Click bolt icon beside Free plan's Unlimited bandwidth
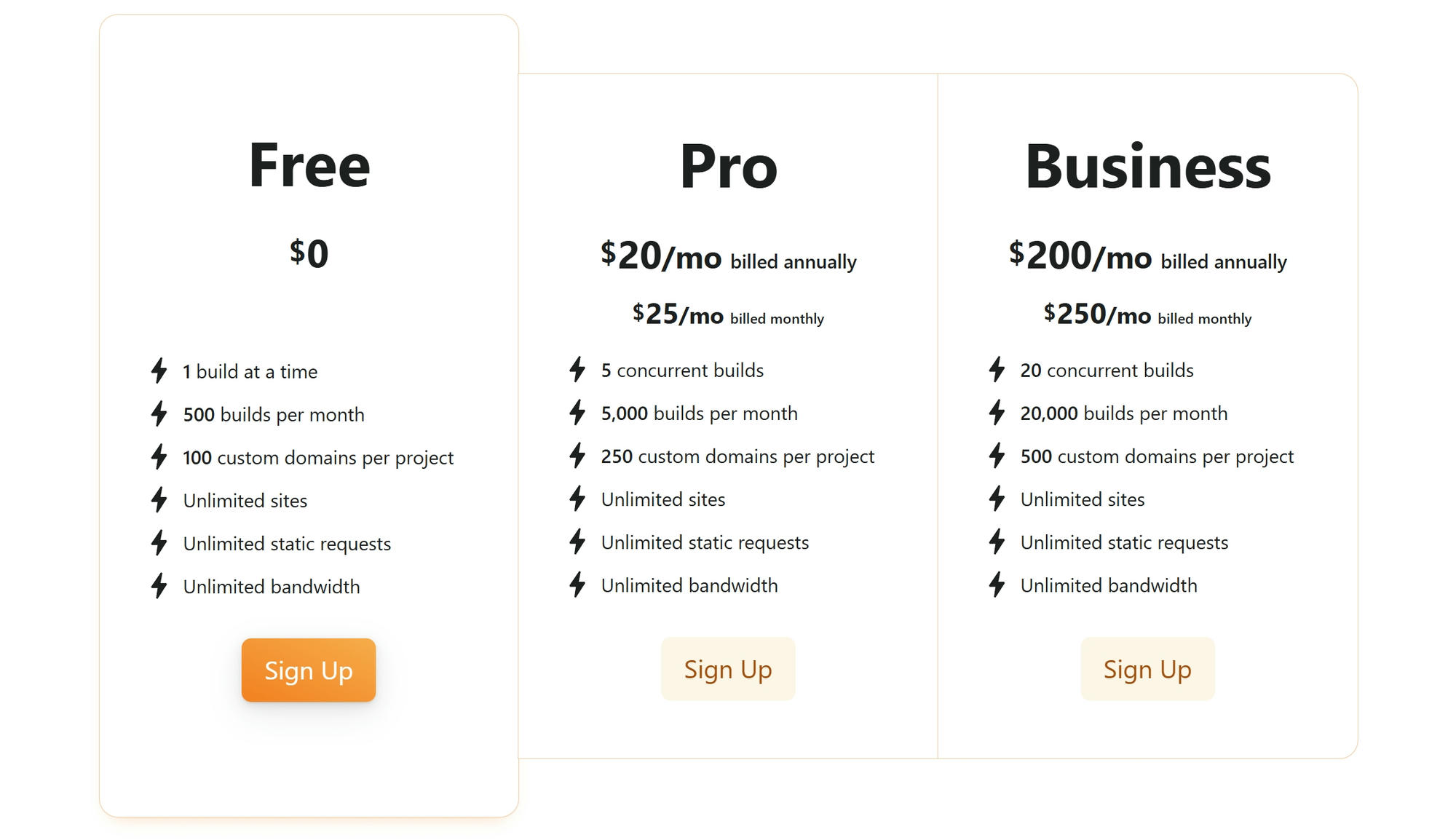This screenshot has height=840, width=1456. point(159,586)
